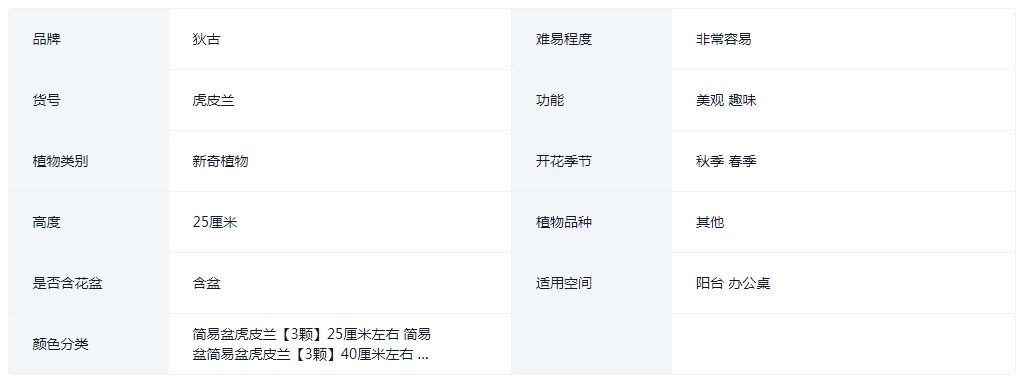Select the 阳台 办公桌 applicable space value
Screen dimensions: 1026x385
point(733,284)
